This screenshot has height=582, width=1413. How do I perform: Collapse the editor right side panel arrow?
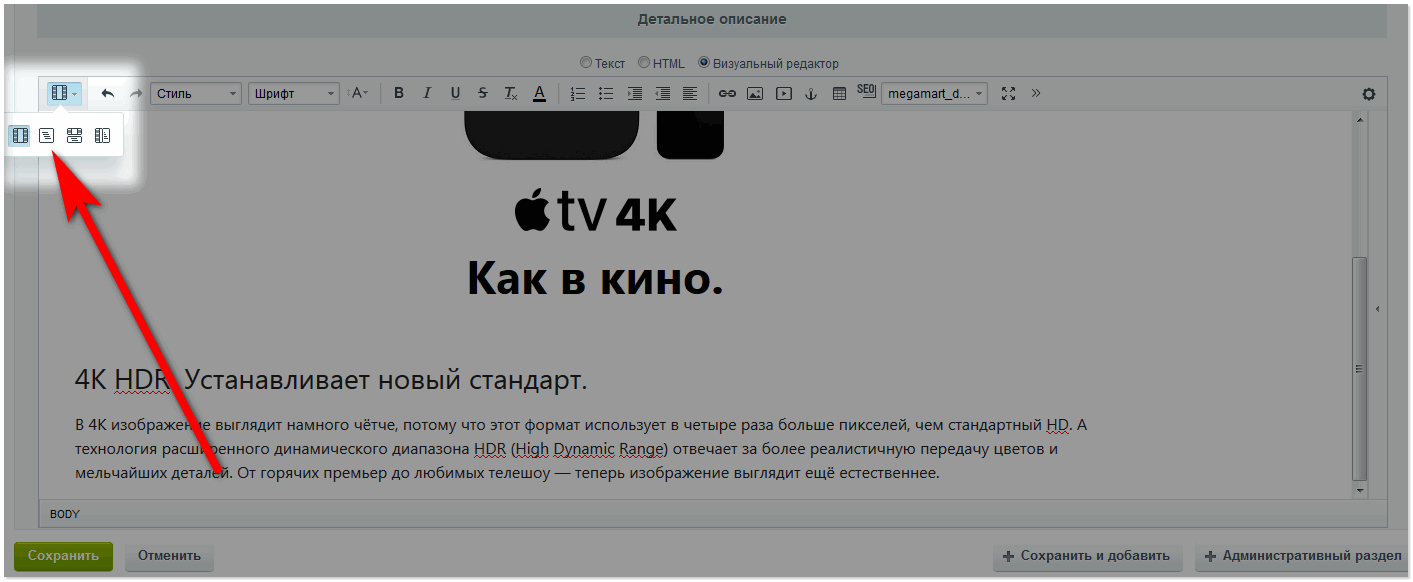click(x=1377, y=309)
